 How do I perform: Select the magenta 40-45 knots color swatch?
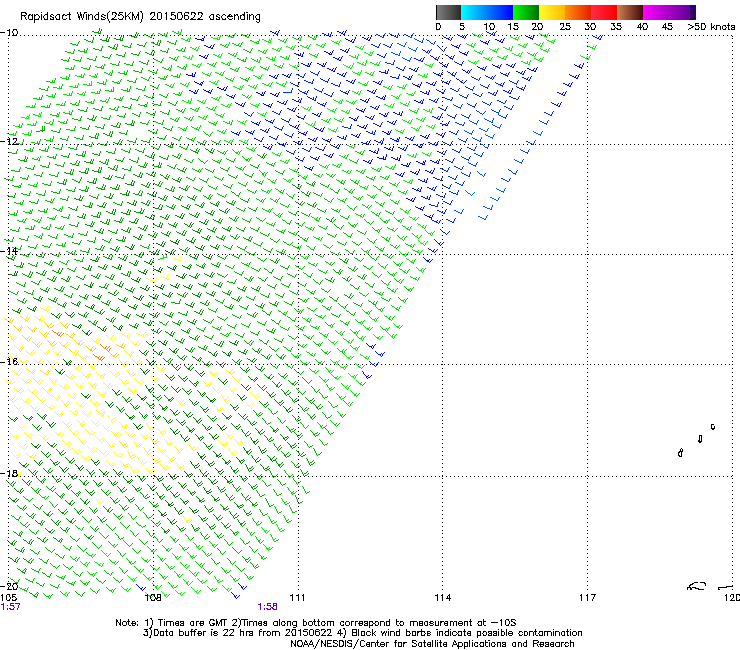tap(656, 12)
